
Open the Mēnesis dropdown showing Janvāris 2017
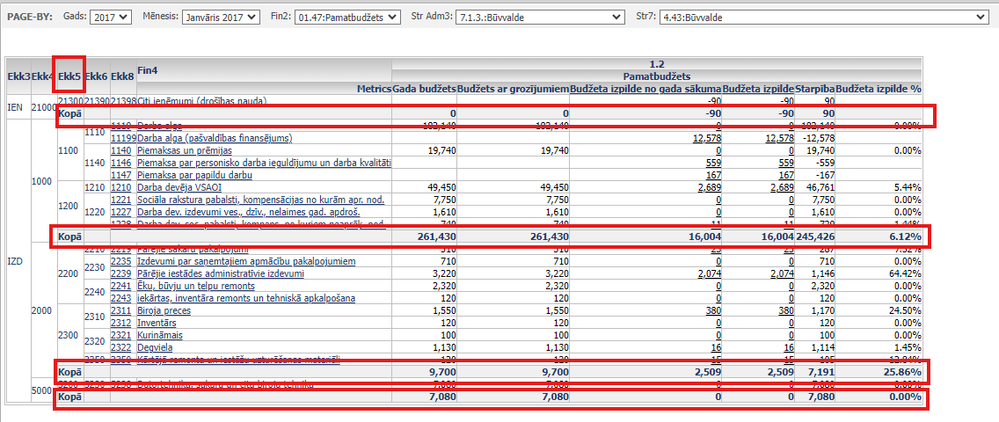221,17
